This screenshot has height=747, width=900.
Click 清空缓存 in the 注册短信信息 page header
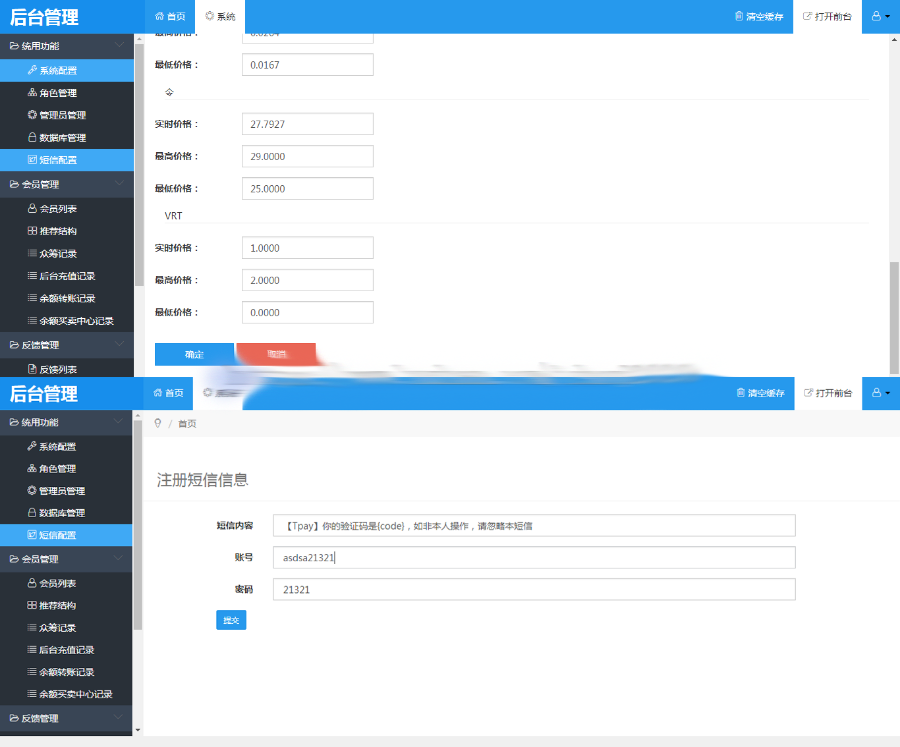(761, 393)
